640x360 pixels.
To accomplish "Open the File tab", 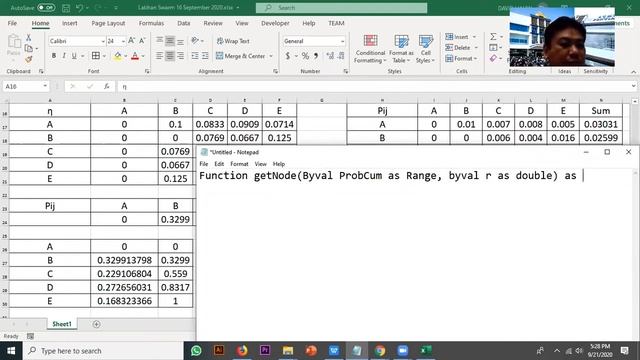I will [x=12, y=23].
